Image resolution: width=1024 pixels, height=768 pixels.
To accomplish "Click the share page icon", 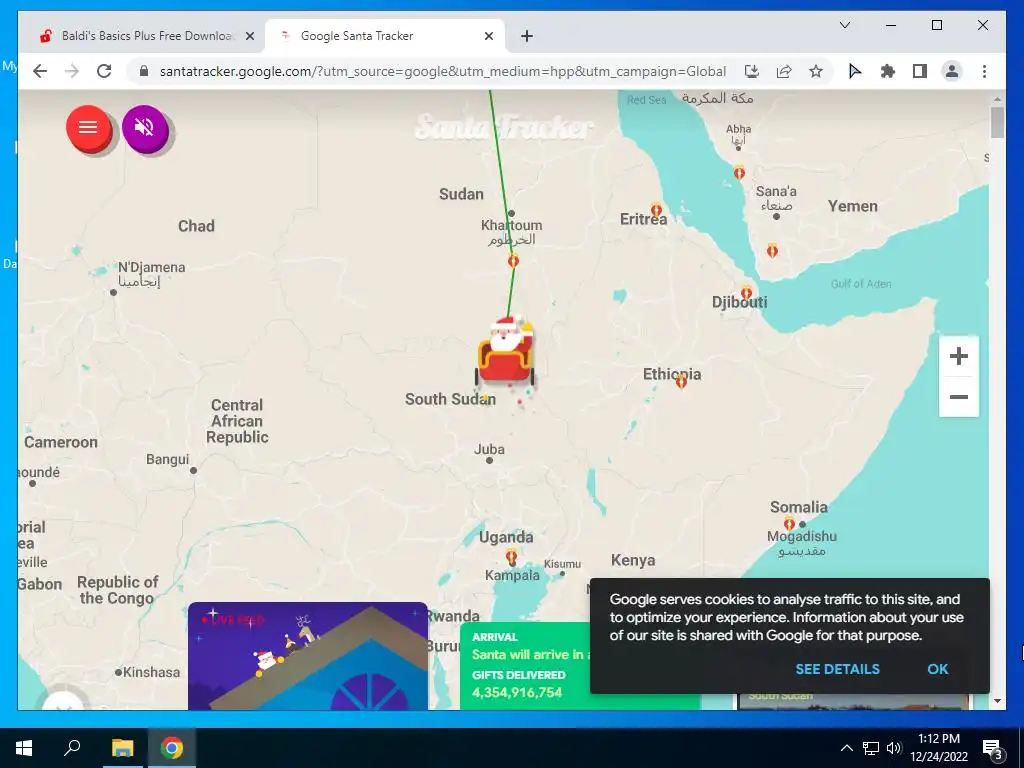I will [x=784, y=71].
